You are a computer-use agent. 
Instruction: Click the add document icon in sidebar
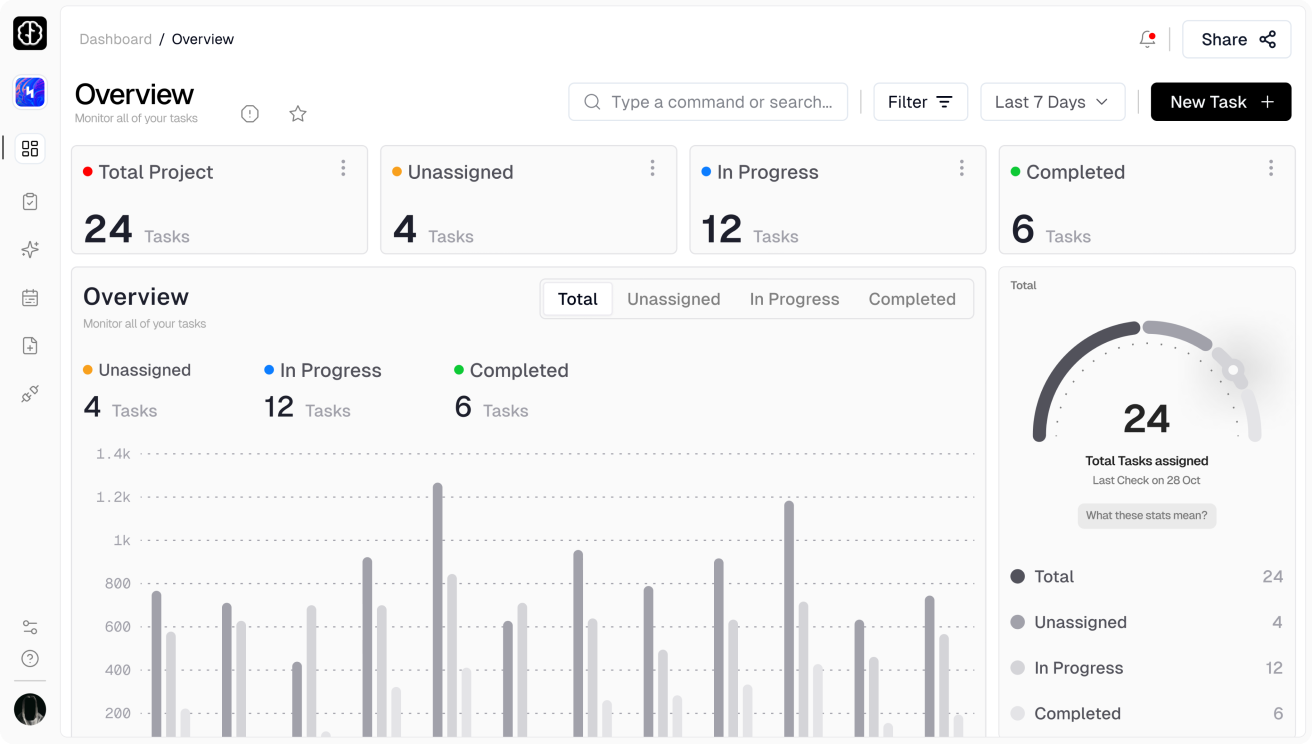30,346
